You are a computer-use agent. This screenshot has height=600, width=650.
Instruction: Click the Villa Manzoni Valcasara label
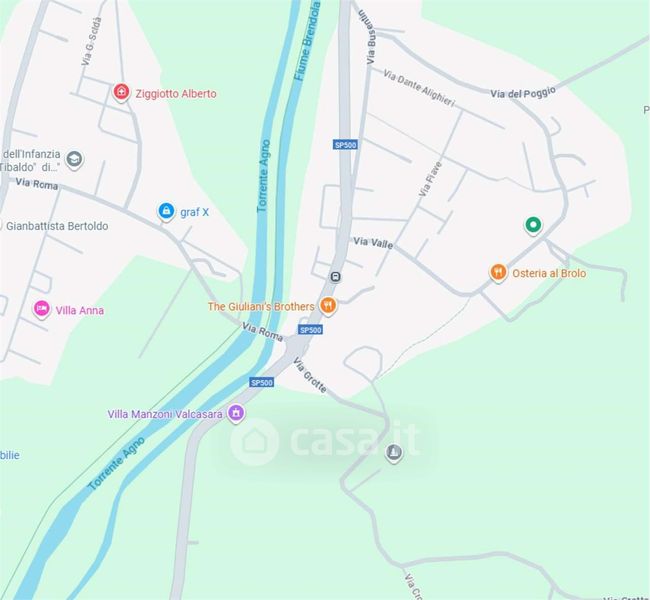click(x=165, y=414)
